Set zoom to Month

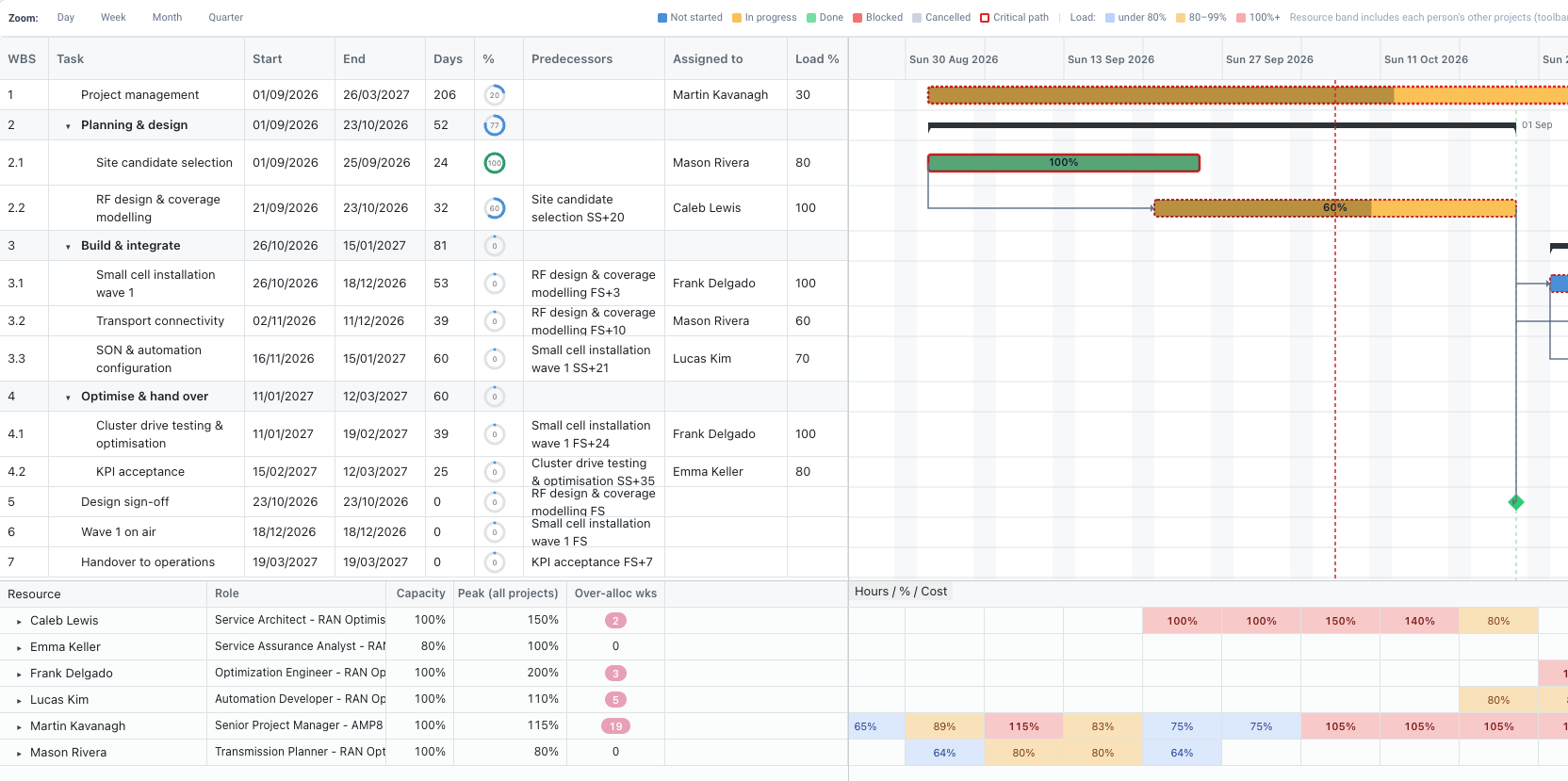167,18
